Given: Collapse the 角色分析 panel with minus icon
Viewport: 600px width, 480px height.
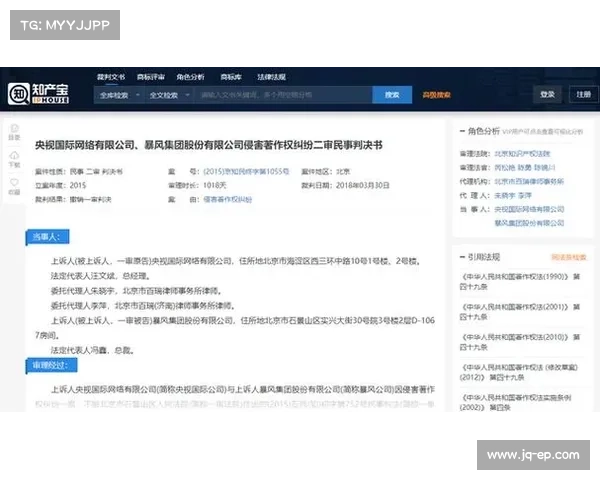Looking at the screenshot, I should click(462, 131).
